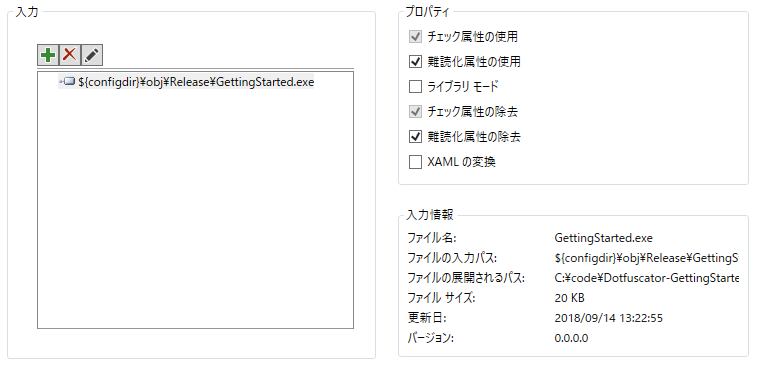Click the 入力 group heading
This screenshot has width=759, height=367.
pyautogui.click(x=27, y=12)
